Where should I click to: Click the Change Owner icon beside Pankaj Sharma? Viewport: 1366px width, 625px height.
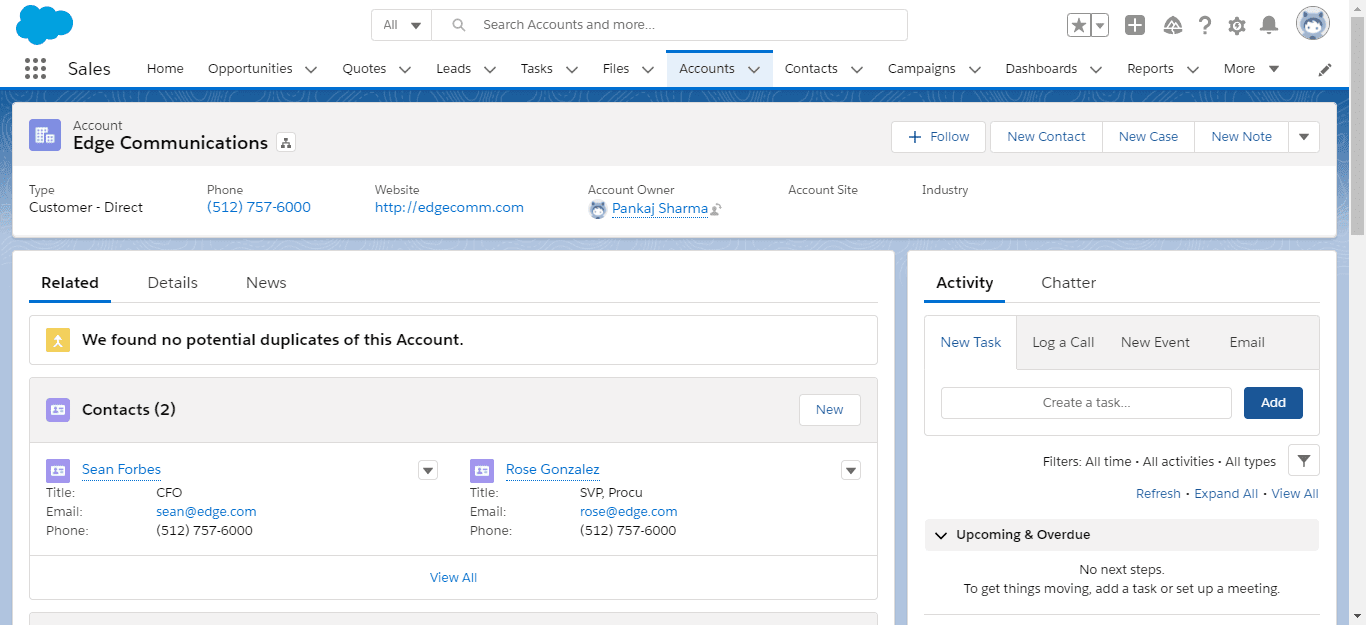(716, 209)
